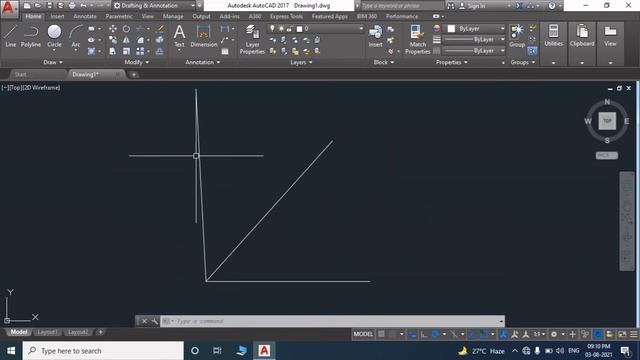Switch to Layout1 tab
This screenshot has height=360, width=640.
pos(47,332)
